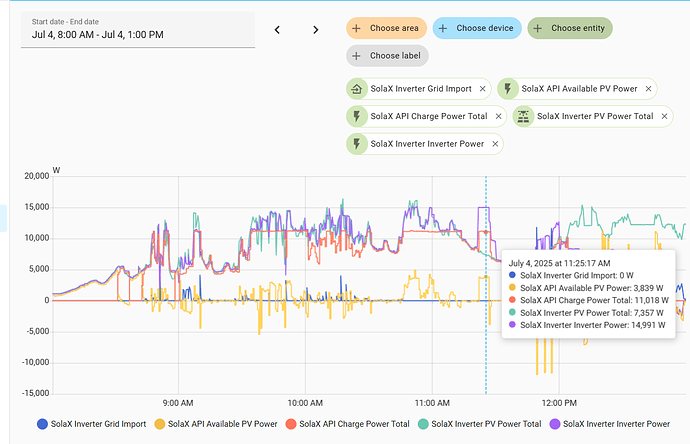The image size is (690, 444).
Task: Open SolaX API Available PV Power entity chip
Action: pos(579,89)
